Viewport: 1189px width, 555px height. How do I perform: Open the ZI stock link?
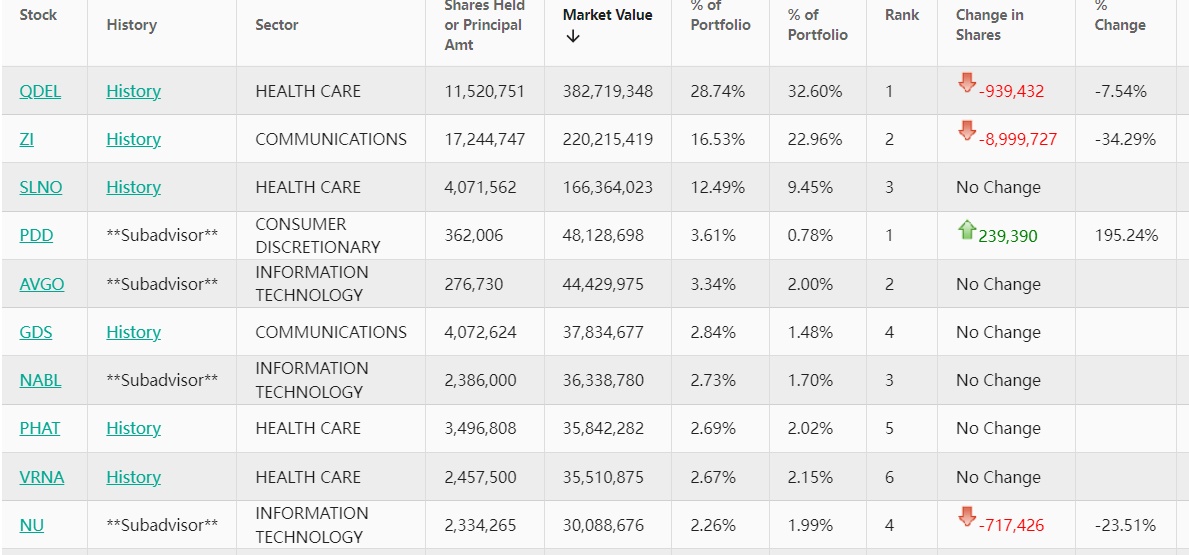click(27, 139)
